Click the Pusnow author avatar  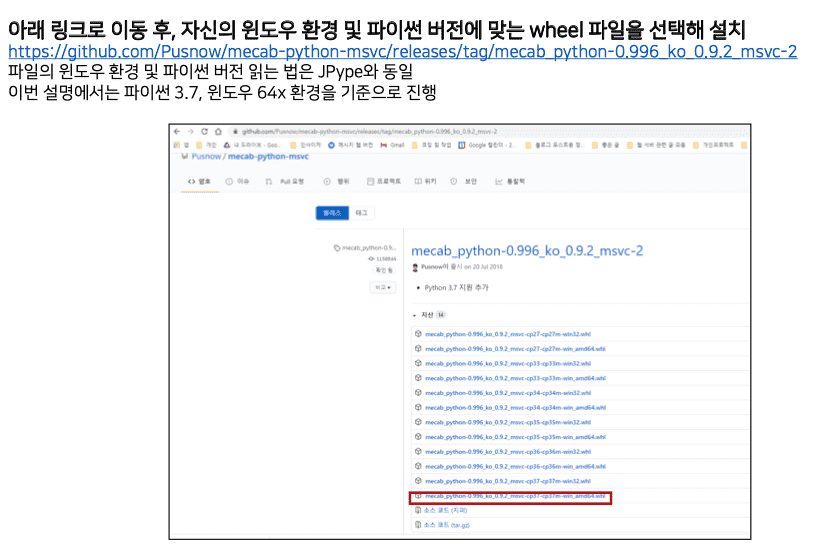(x=415, y=267)
